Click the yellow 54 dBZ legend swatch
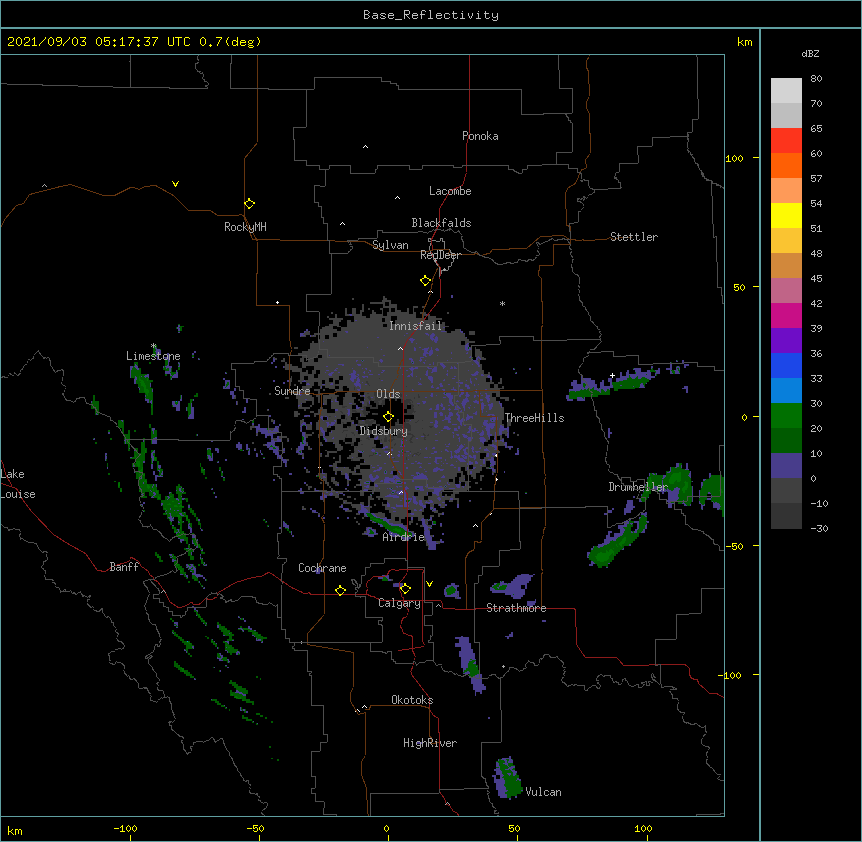The width and height of the screenshot is (862, 842). [x=786, y=215]
